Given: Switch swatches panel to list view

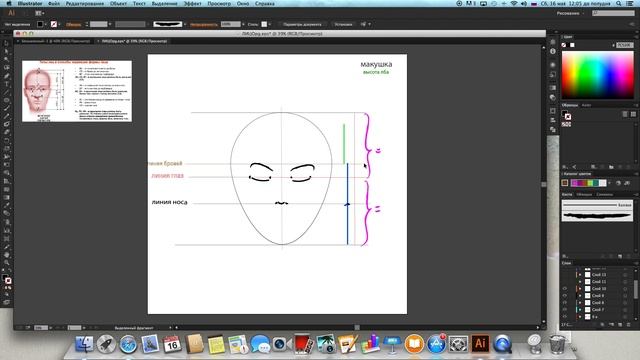Looking at the screenshot, I should point(625,114).
